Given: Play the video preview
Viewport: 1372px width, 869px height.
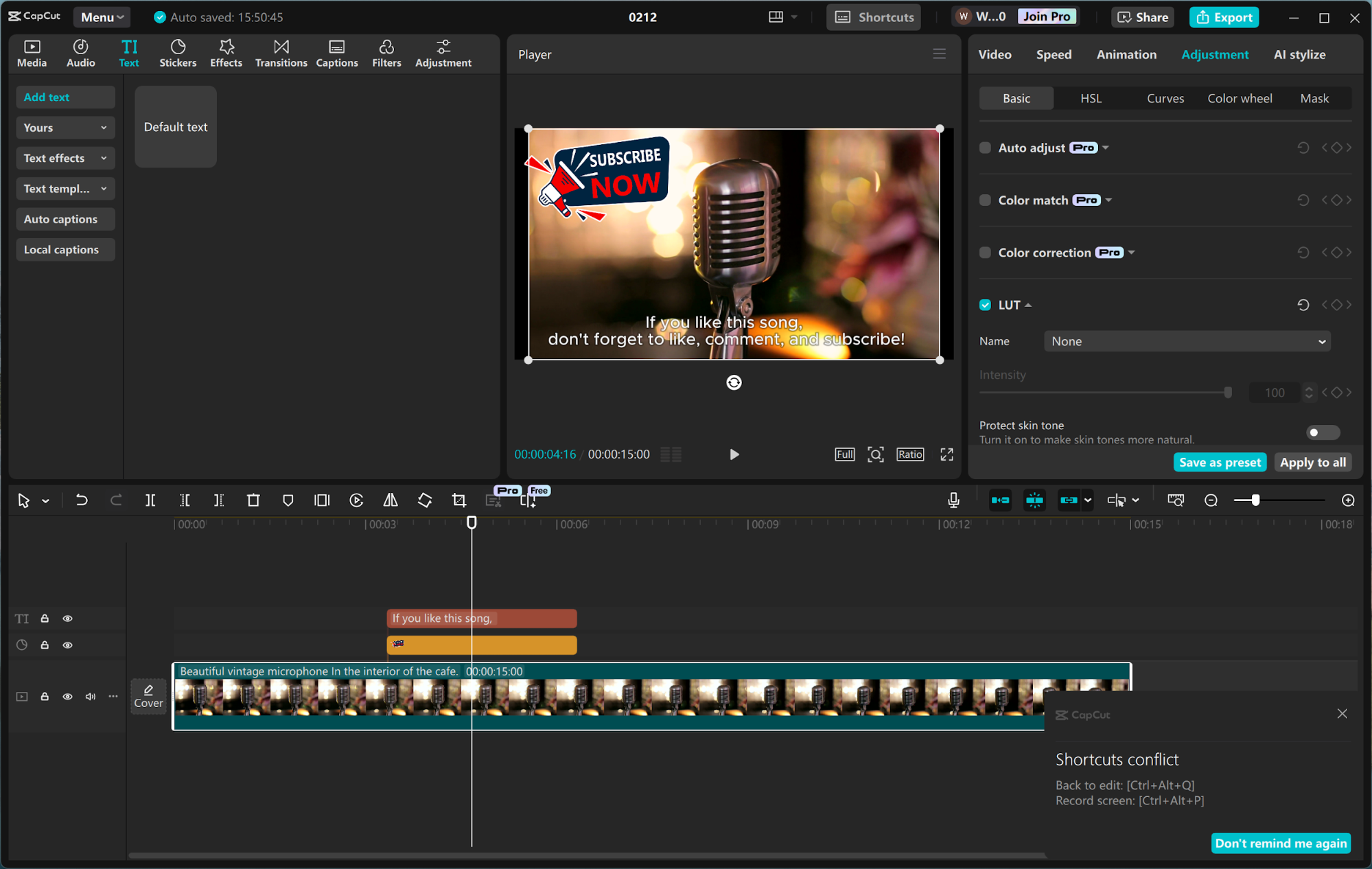Looking at the screenshot, I should pos(734,454).
